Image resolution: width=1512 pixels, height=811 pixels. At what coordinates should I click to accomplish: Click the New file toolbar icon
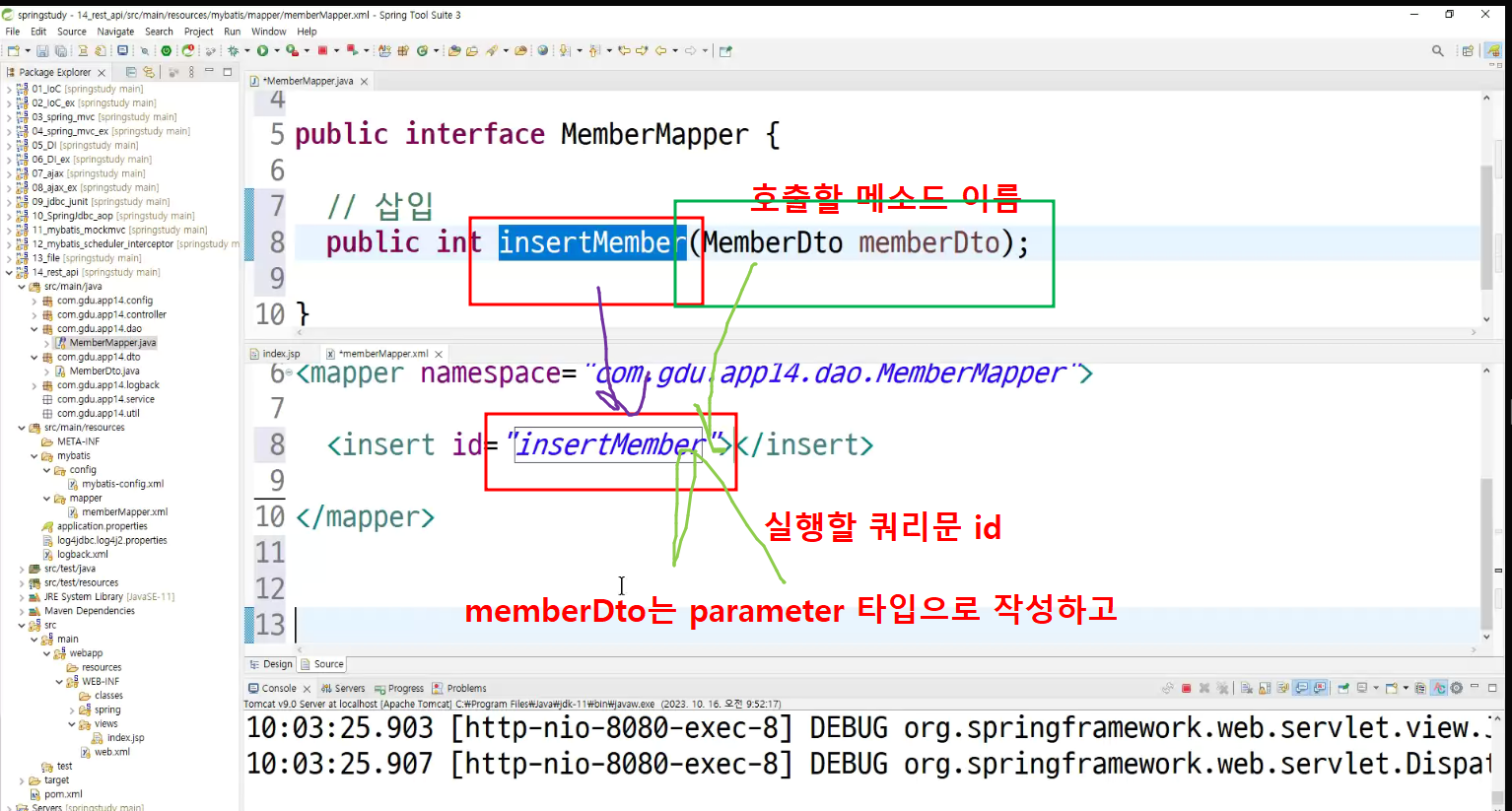[13, 50]
